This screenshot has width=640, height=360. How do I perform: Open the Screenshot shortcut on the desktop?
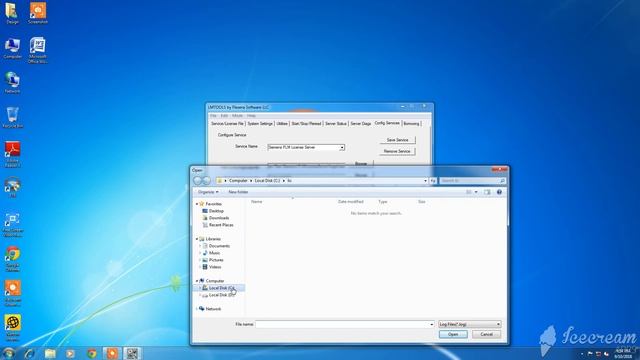click(x=38, y=13)
